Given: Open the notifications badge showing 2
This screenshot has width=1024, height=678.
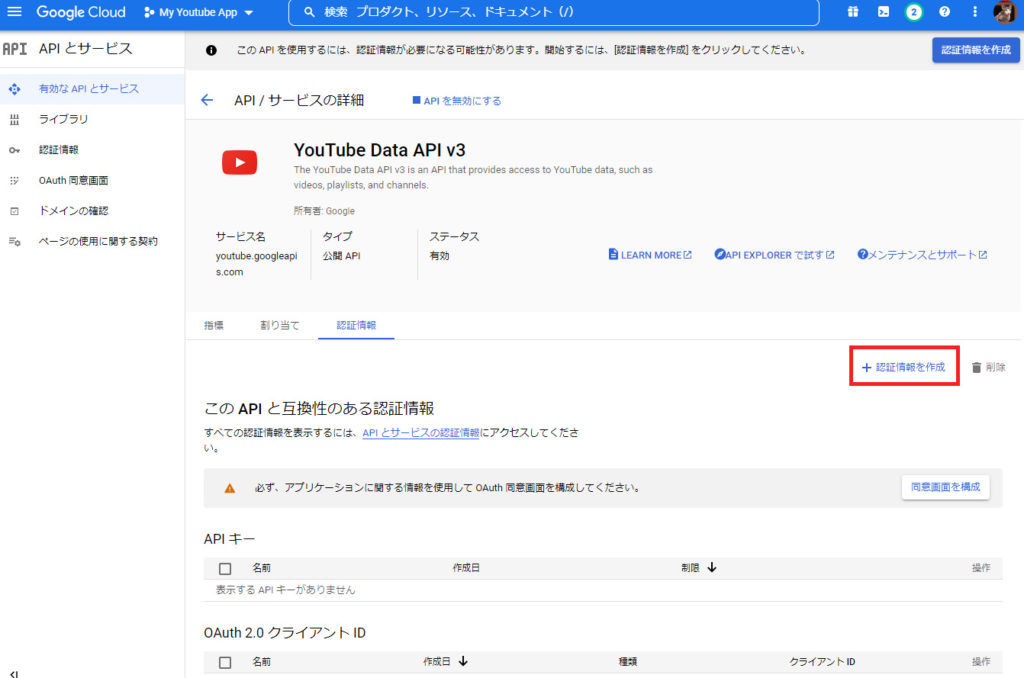Looking at the screenshot, I should tap(914, 12).
